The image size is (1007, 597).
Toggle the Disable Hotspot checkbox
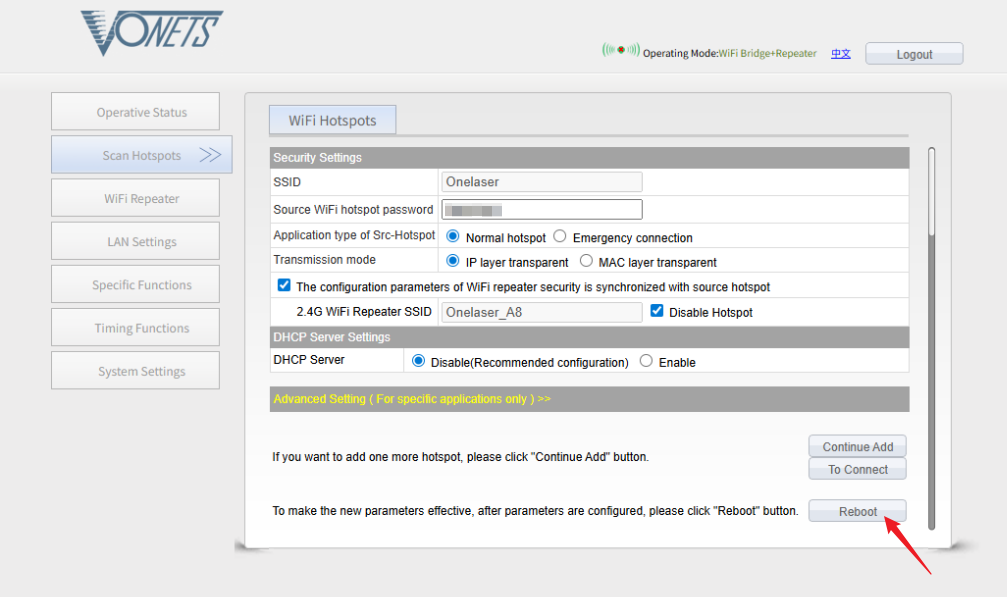(x=657, y=311)
